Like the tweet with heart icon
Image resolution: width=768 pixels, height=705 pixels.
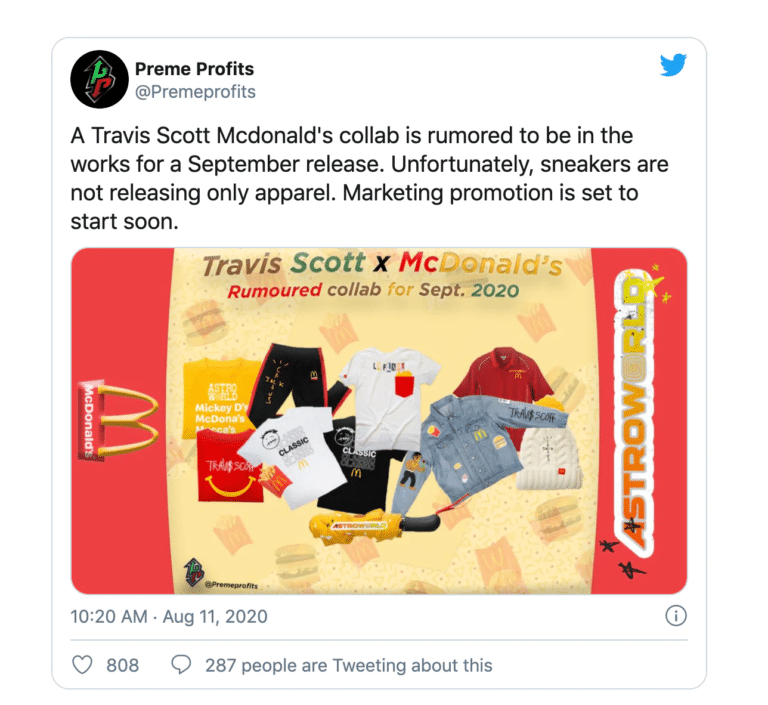pyautogui.click(x=82, y=665)
